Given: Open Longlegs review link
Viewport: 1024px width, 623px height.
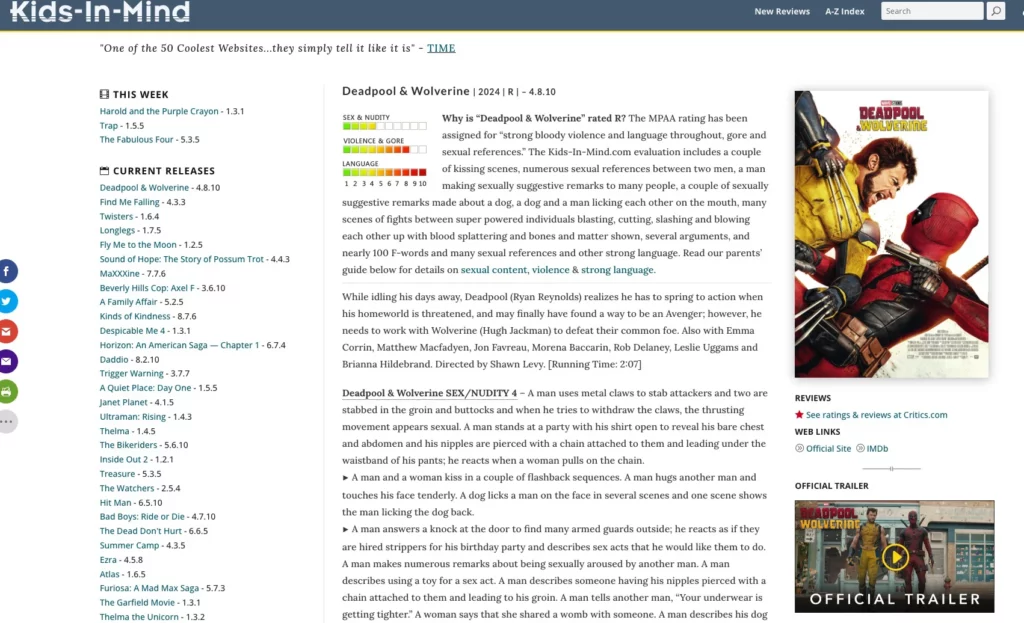Looking at the screenshot, I should pyautogui.click(x=117, y=231).
